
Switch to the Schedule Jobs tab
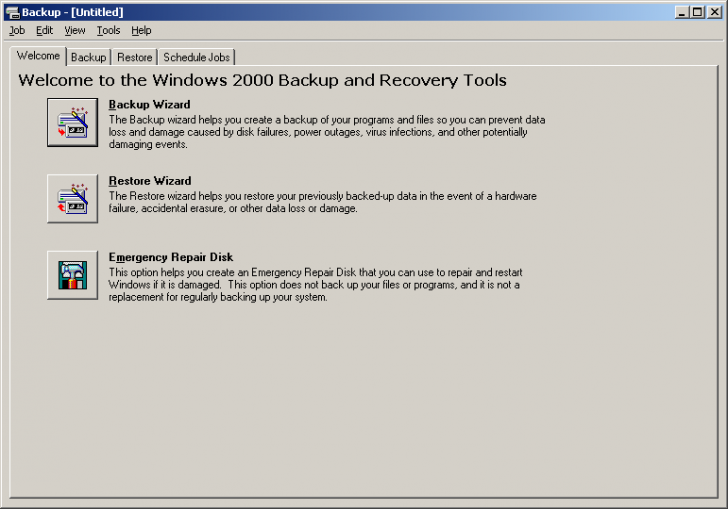196,58
